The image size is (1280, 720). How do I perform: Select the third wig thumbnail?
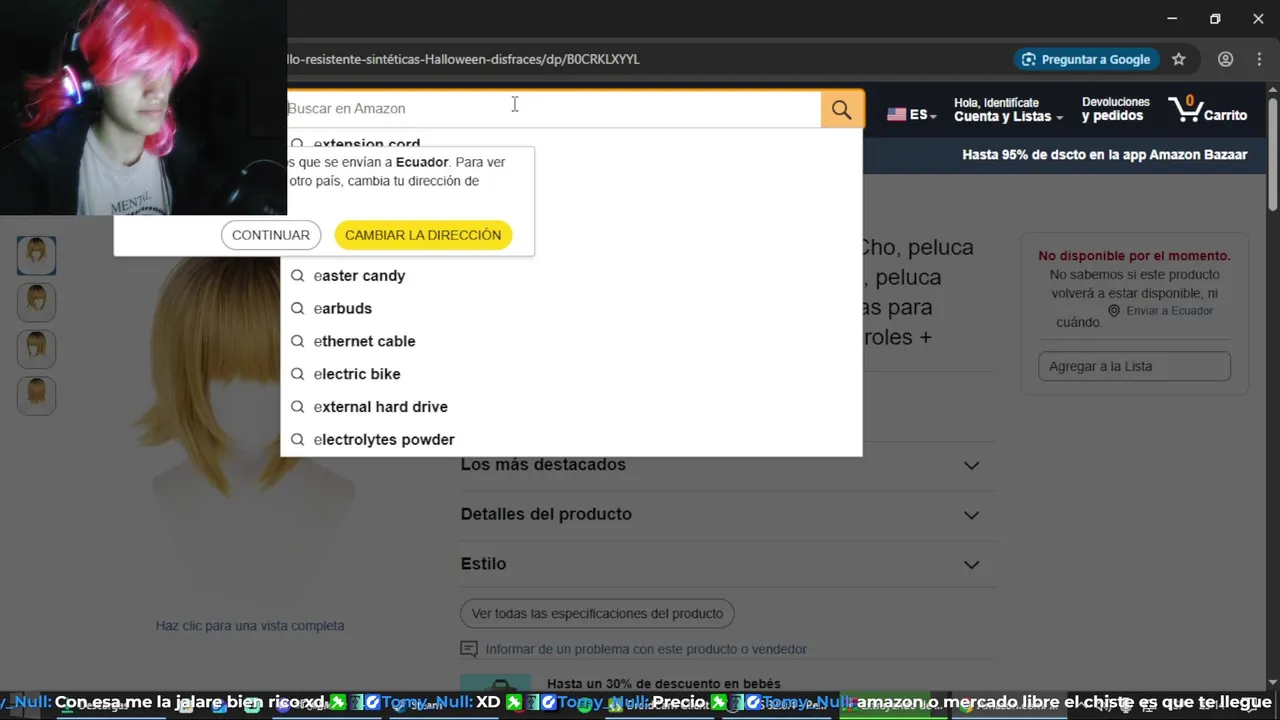36,349
